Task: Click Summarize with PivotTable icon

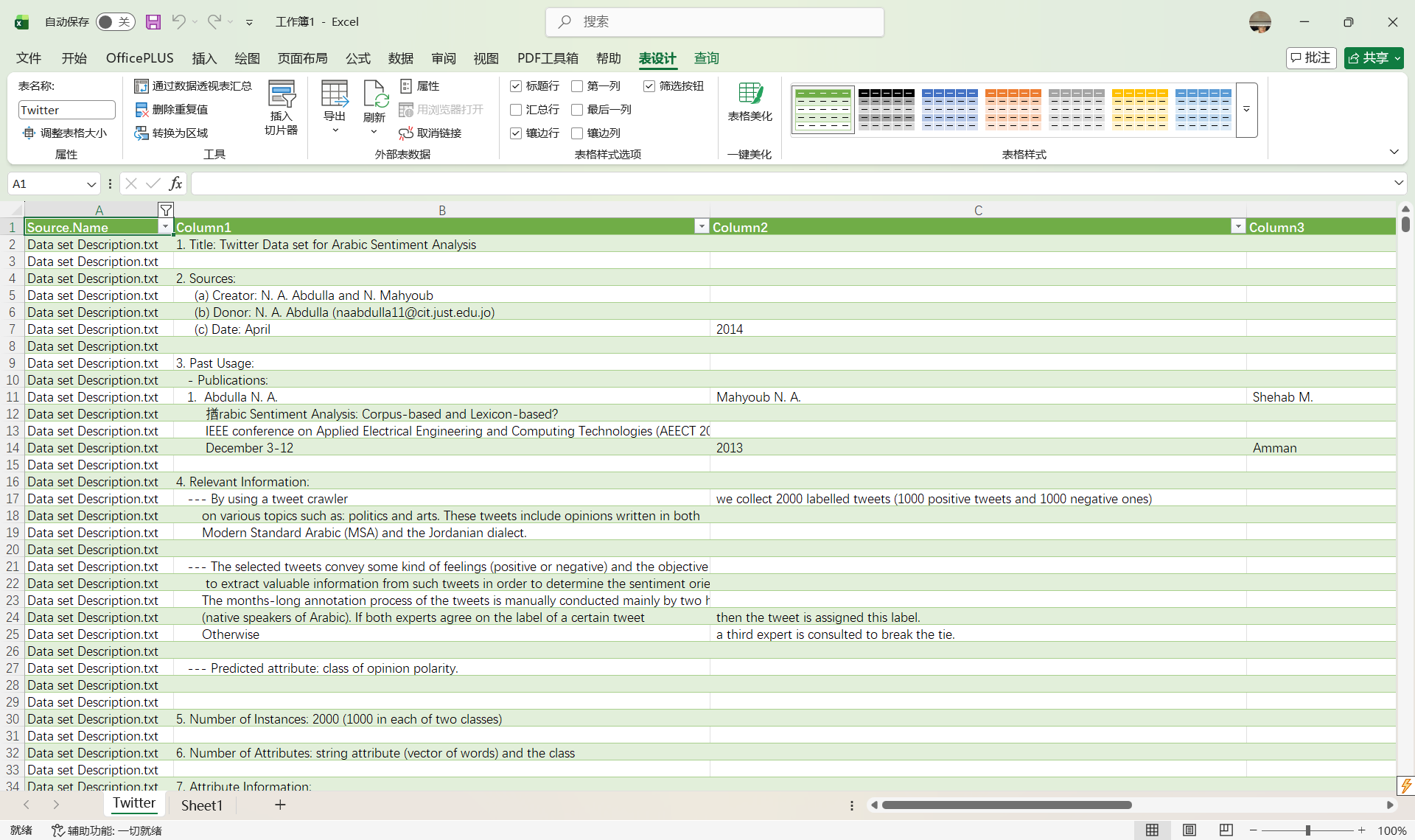Action: pyautogui.click(x=141, y=86)
